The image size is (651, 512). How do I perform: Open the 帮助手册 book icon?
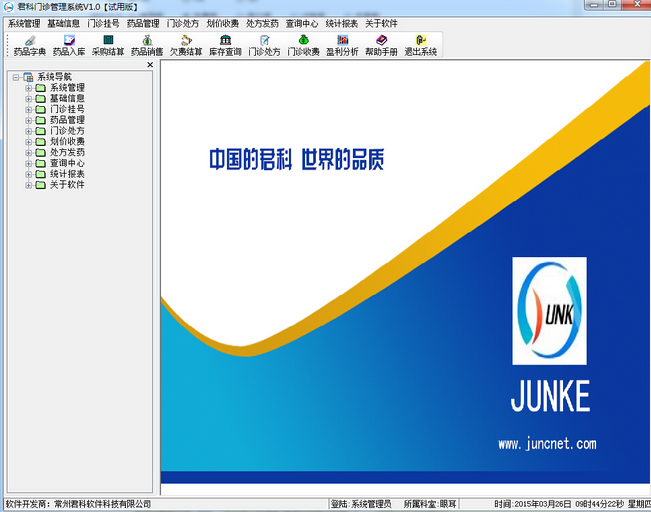(382, 45)
